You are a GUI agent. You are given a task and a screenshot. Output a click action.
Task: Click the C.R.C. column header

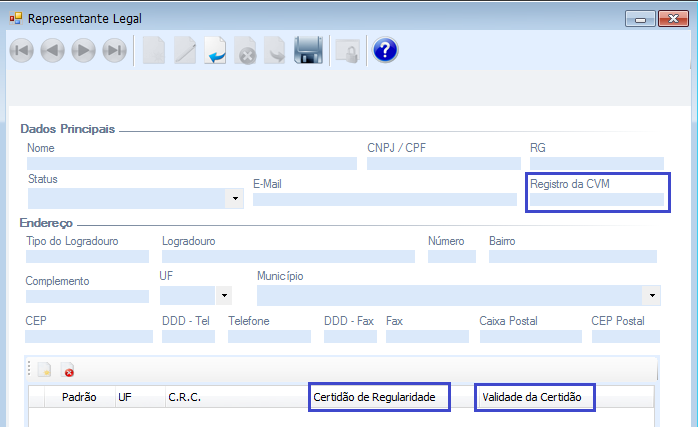237,397
